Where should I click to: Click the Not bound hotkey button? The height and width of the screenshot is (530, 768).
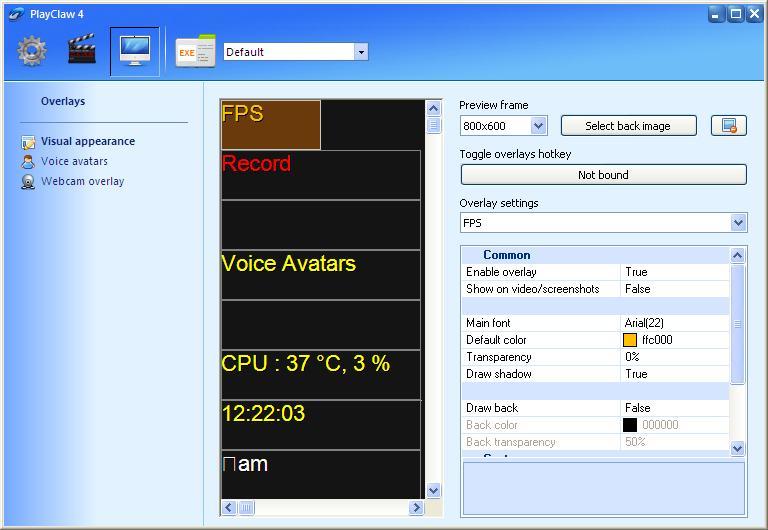coord(603,175)
